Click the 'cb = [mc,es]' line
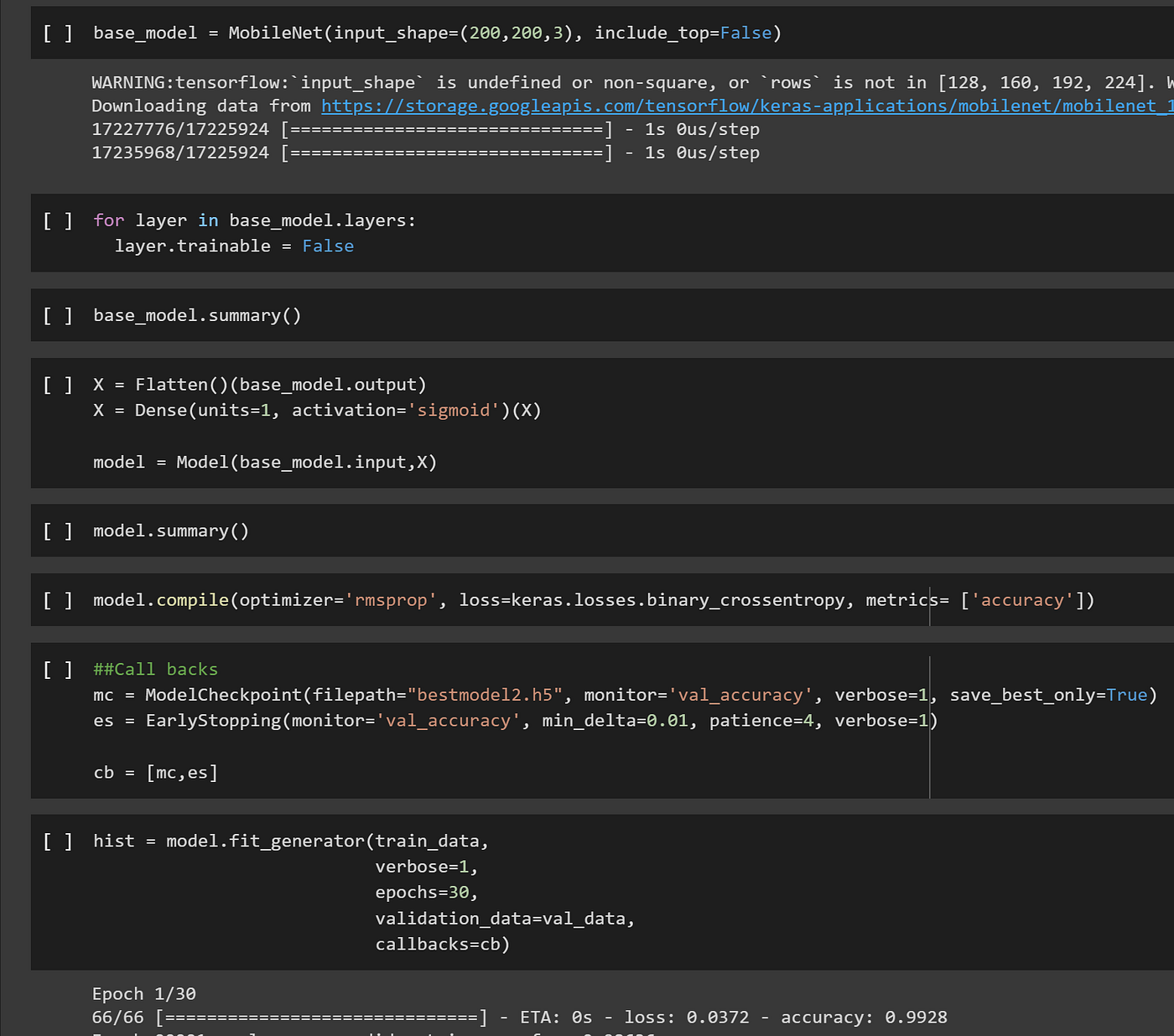This screenshot has height=1036, width=1174. [155, 773]
